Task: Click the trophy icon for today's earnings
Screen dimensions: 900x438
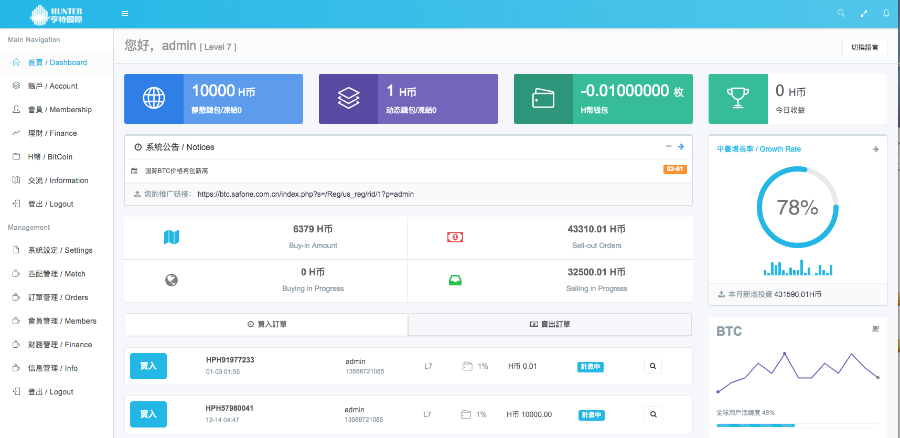Action: click(737, 98)
